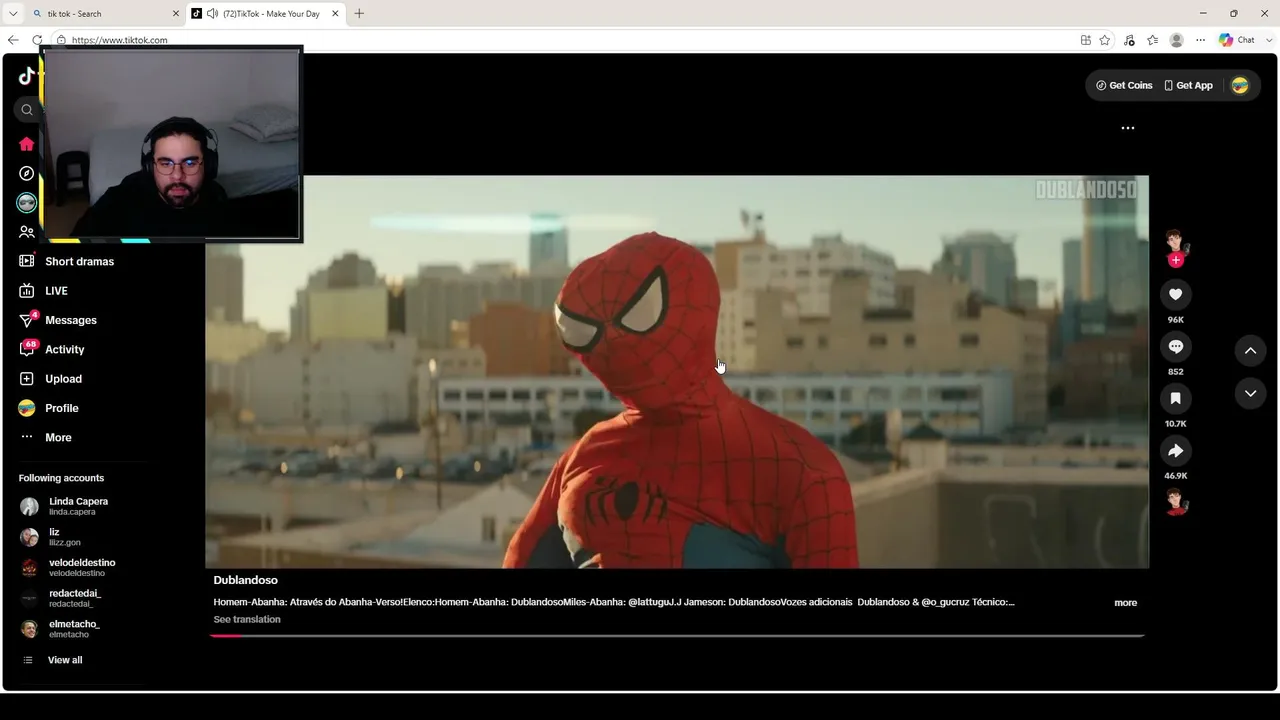Open the LIVE section

point(43,291)
